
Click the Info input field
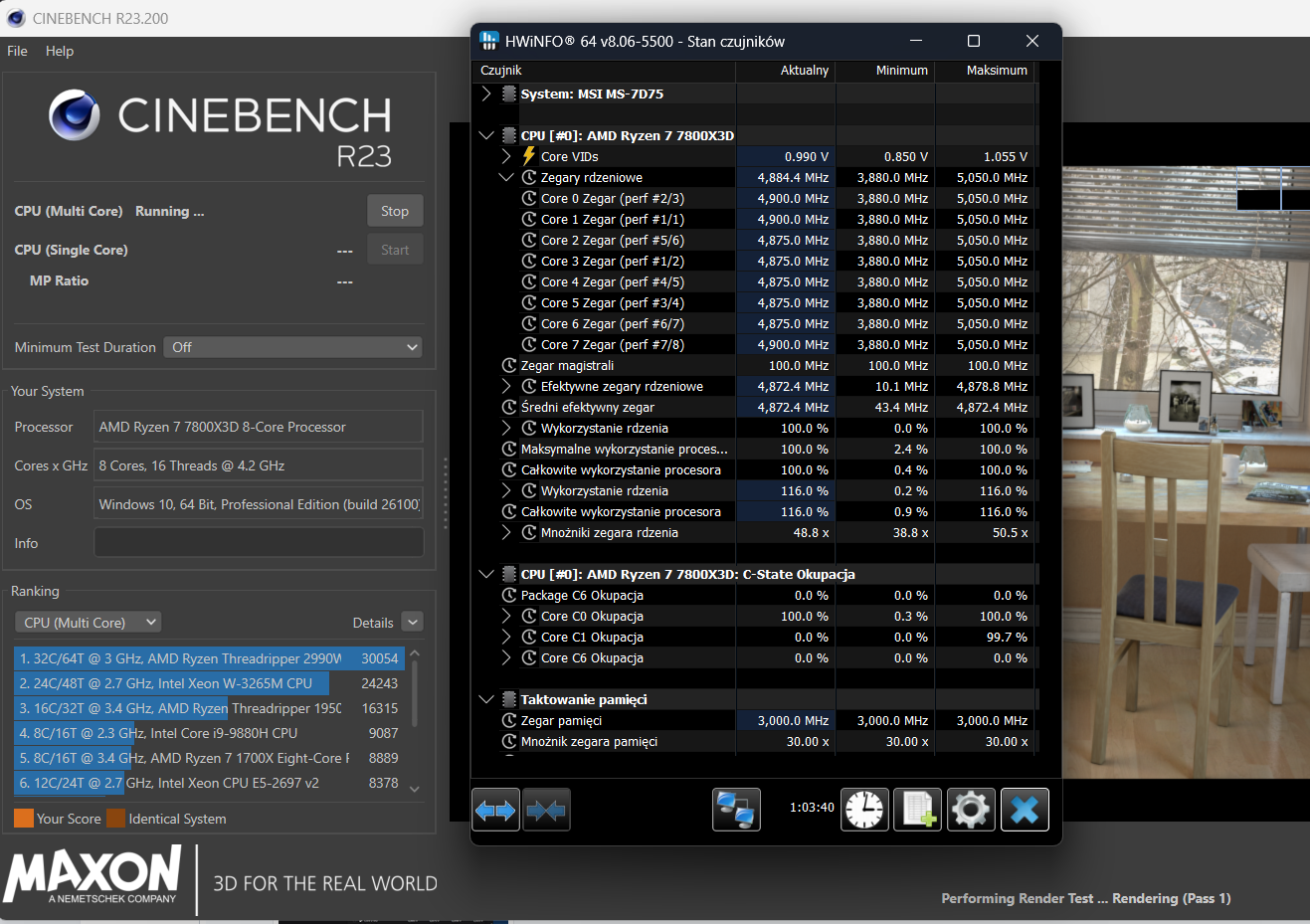259,543
